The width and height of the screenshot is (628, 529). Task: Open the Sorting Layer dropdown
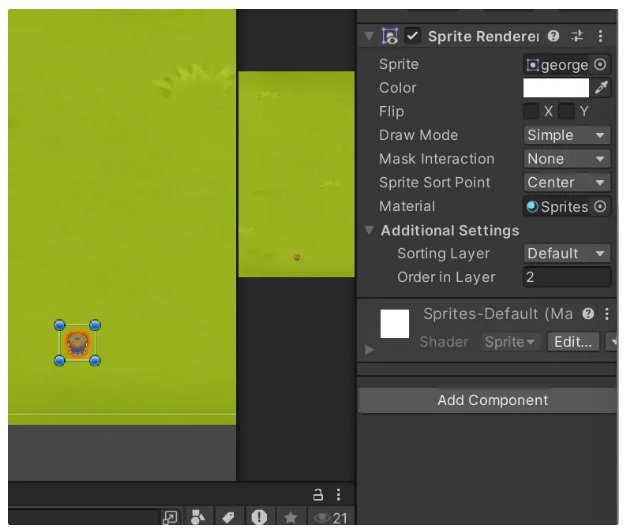tap(567, 253)
